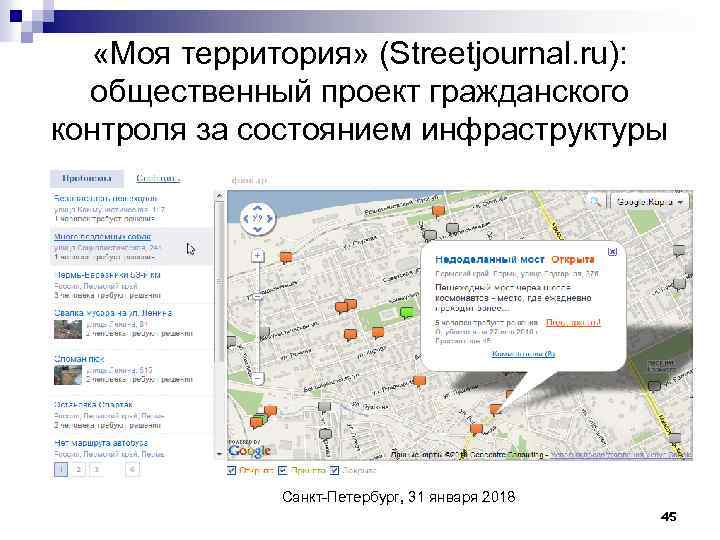
Task: Select the upper gray marker above the popup
Action: [453, 228]
